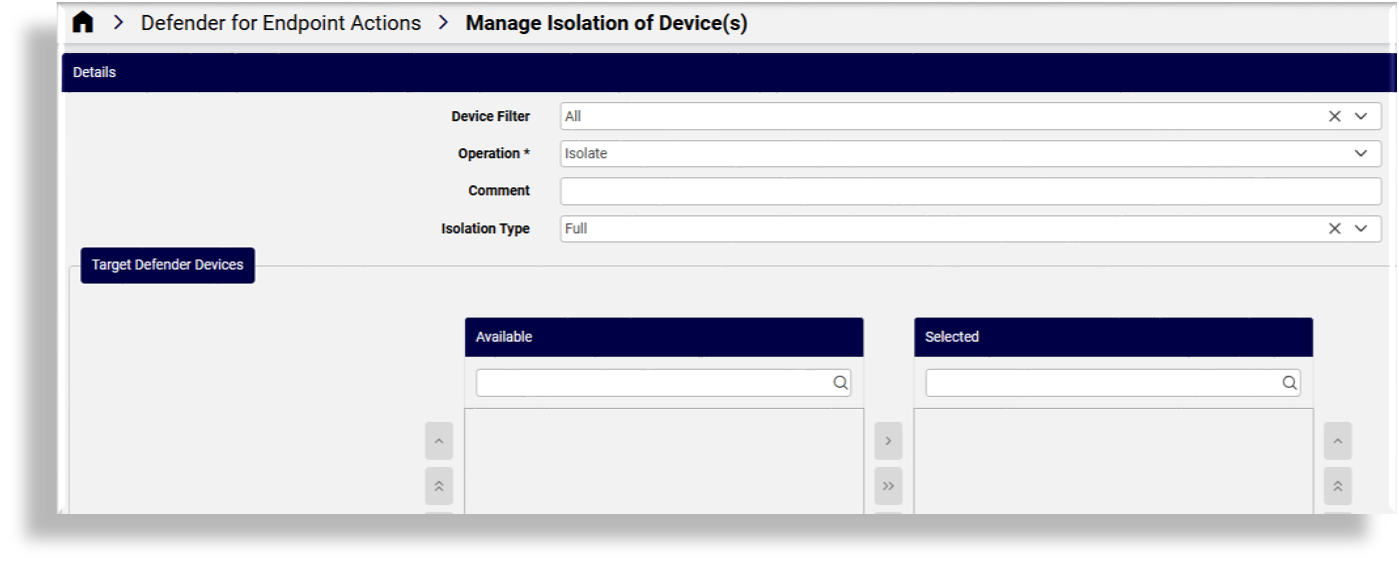Clear the Device Filter selection
The width and height of the screenshot is (1399, 565).
coord(1334,116)
